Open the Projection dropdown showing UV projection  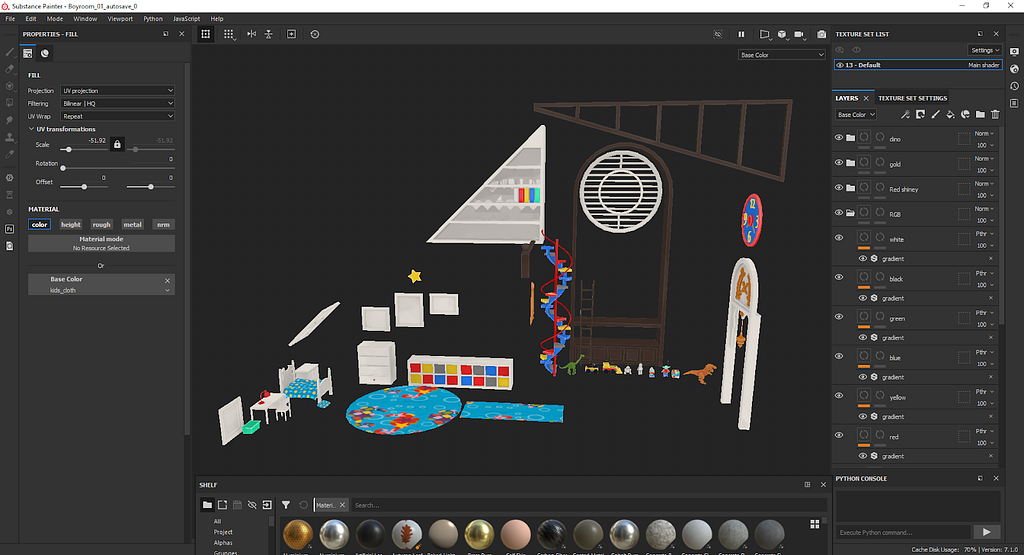tap(118, 91)
